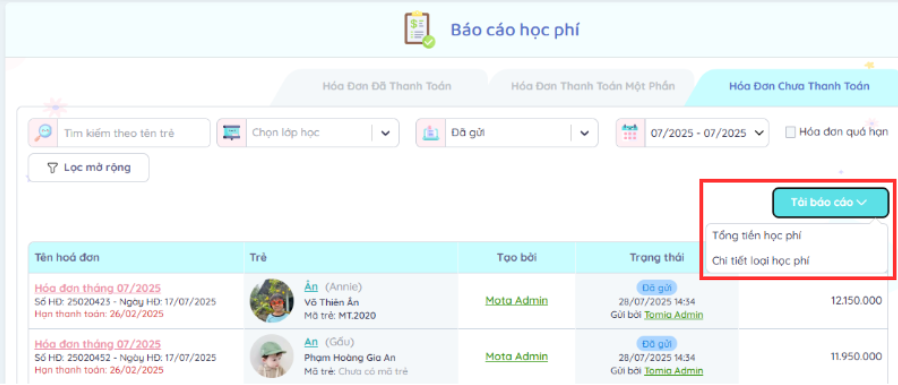Open Phạm Hoàng Gia An's avatar photo
The height and width of the screenshot is (385, 898).
[271, 356]
